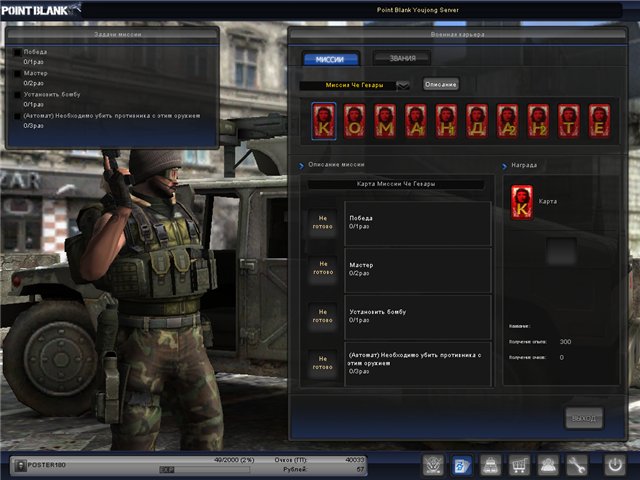This screenshot has width=640, height=480.
Task: Select the Che Guevara card T
Action: coord(569,121)
